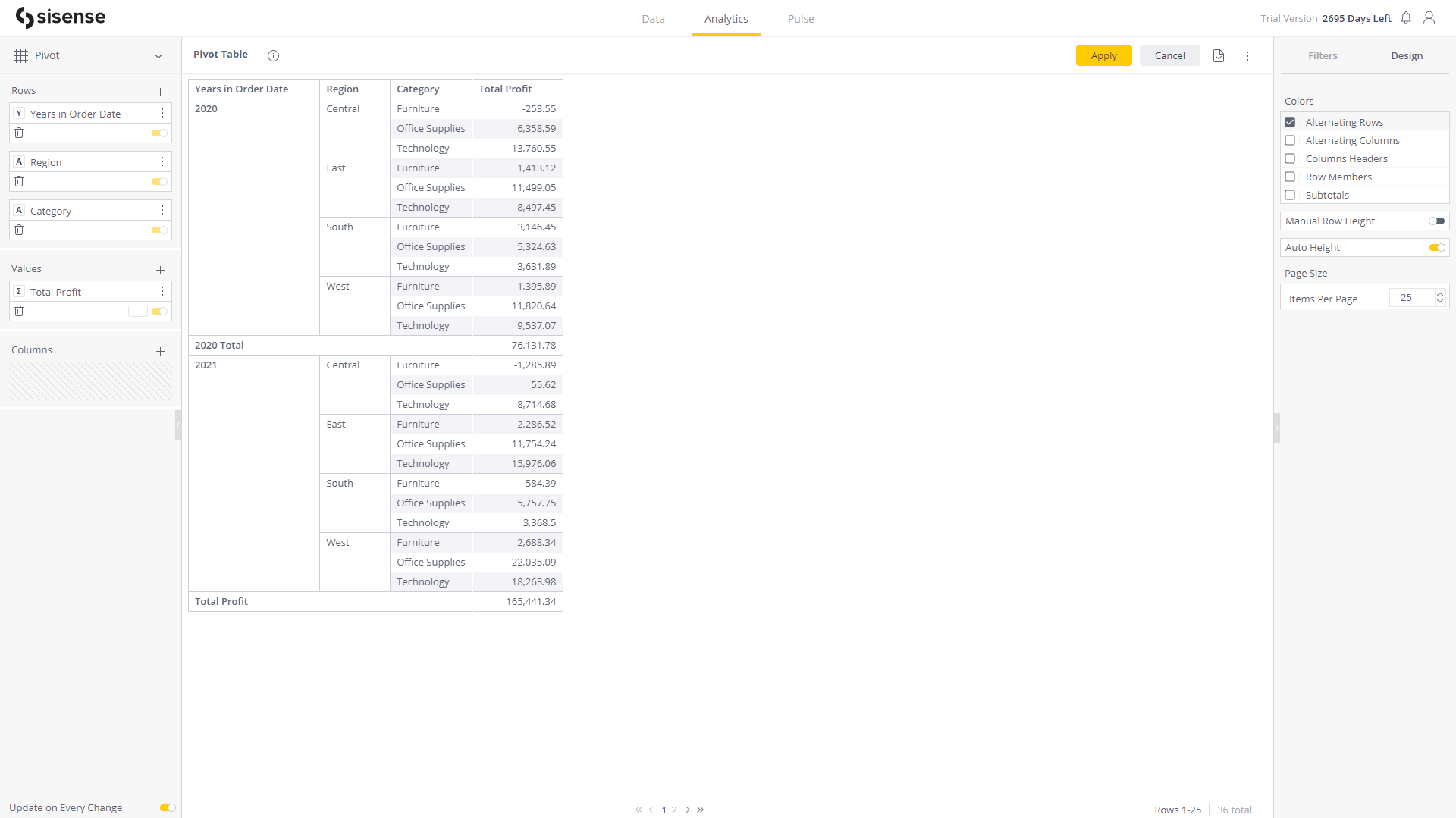Image resolution: width=1456 pixels, height=818 pixels.
Task: Go to the first page
Action: point(639,810)
